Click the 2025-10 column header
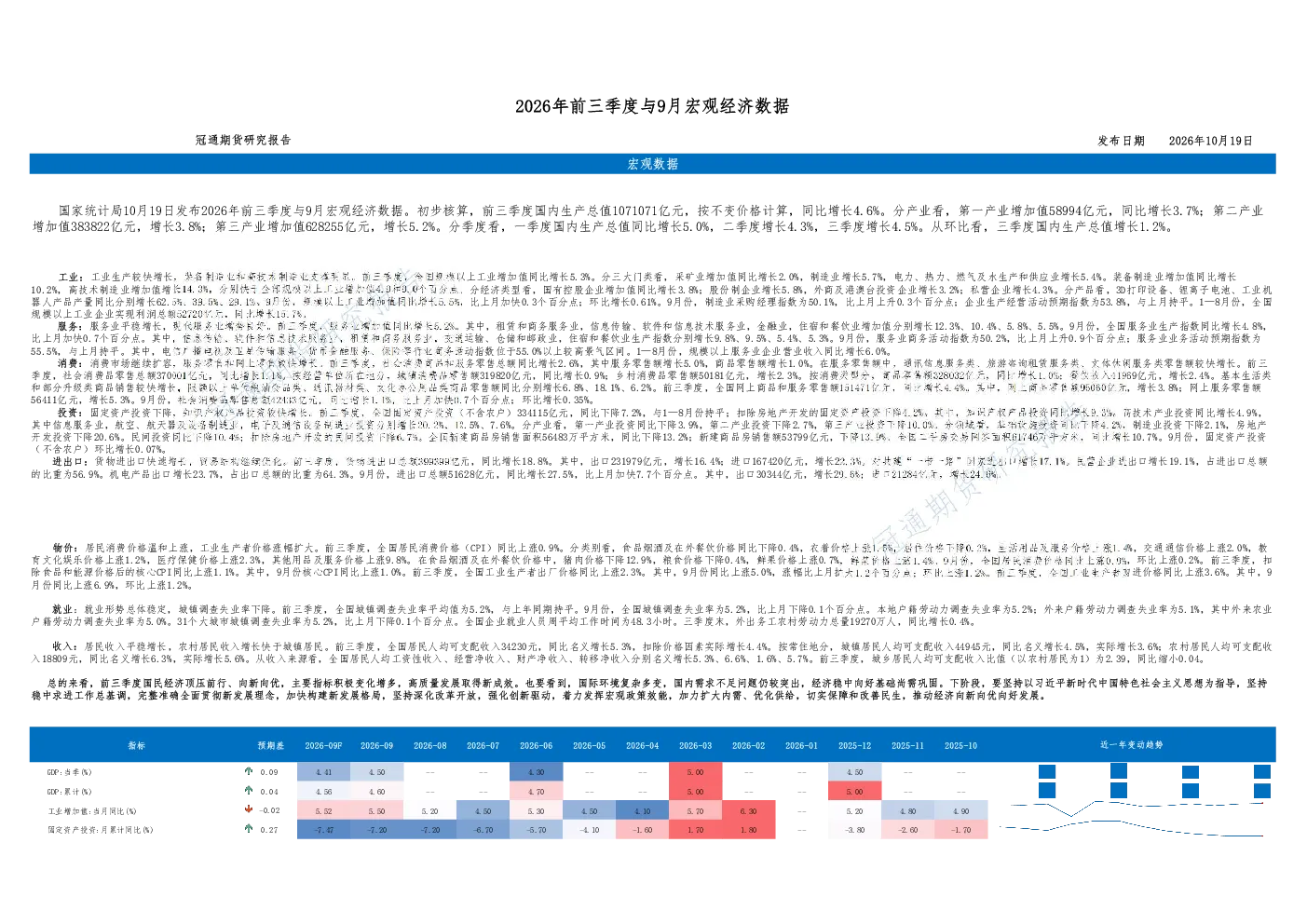The height and width of the screenshot is (924, 1307). pos(960,745)
